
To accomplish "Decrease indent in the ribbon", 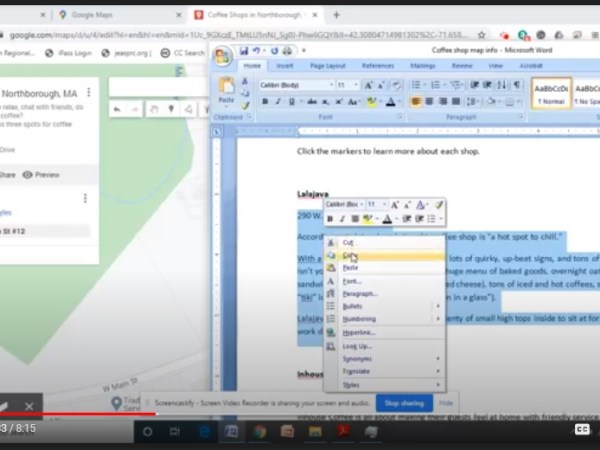I will pos(474,85).
